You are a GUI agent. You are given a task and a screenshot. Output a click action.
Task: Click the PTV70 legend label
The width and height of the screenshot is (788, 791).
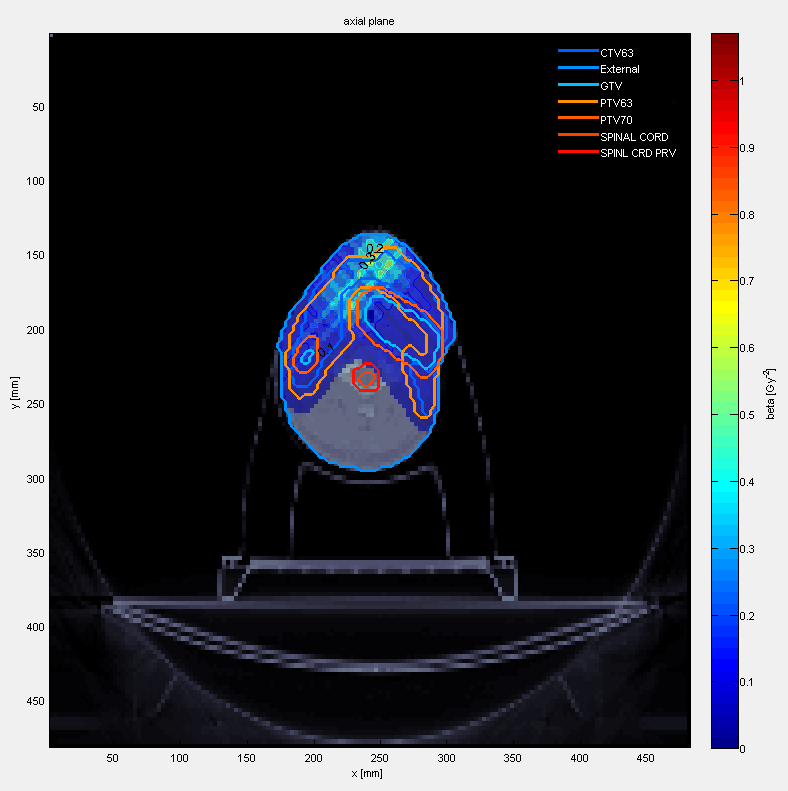(x=616, y=120)
